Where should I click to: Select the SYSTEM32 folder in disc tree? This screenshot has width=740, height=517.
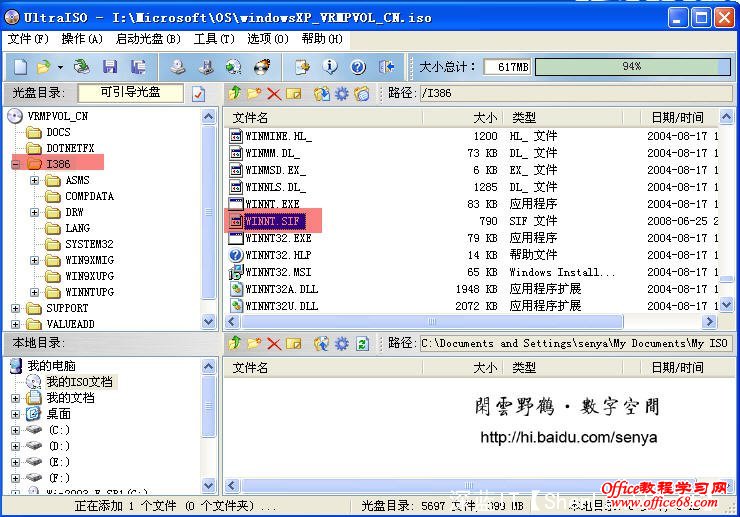click(x=89, y=244)
